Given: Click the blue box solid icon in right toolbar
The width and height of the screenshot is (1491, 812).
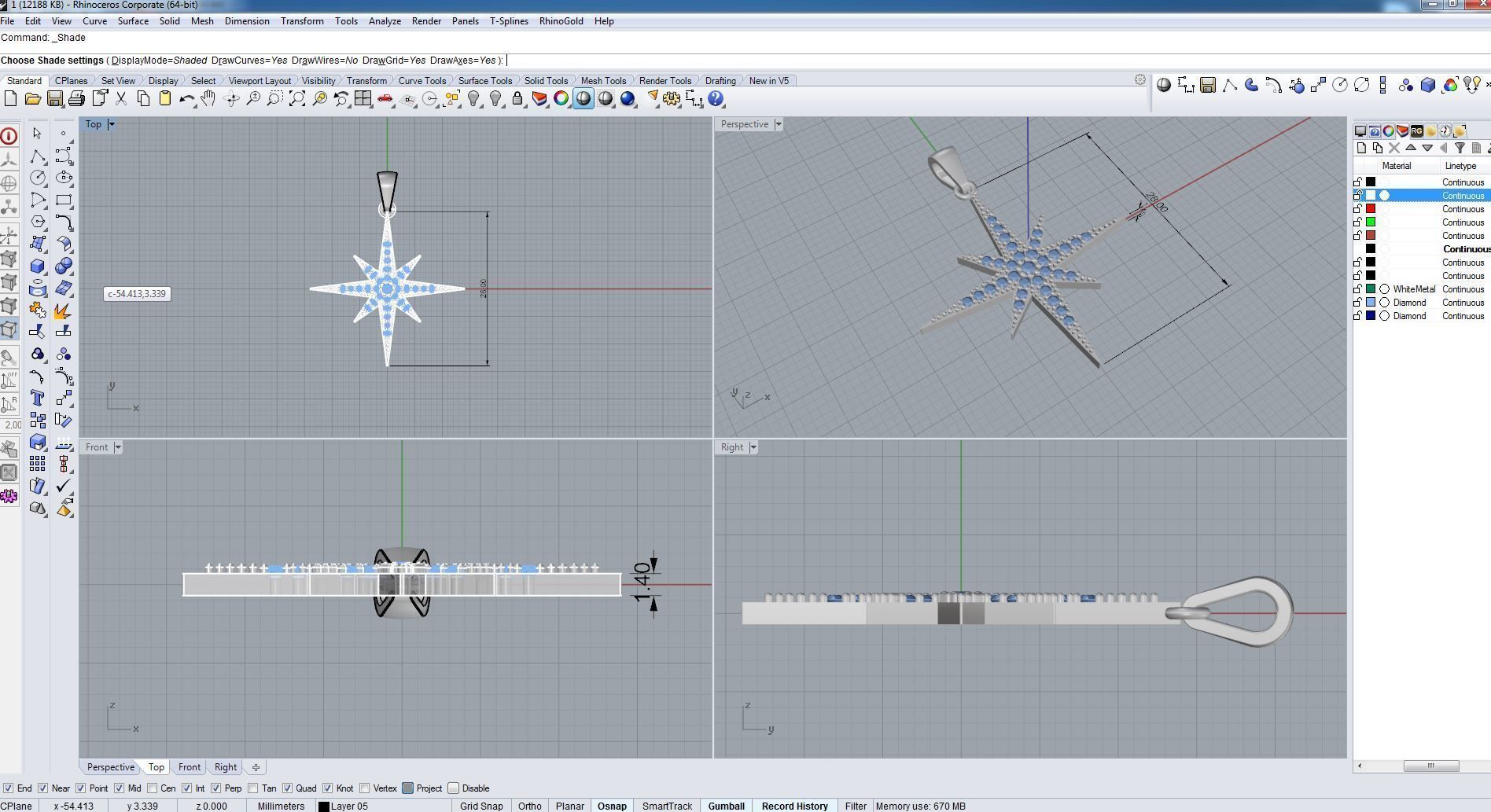Looking at the screenshot, I should pos(1428,85).
